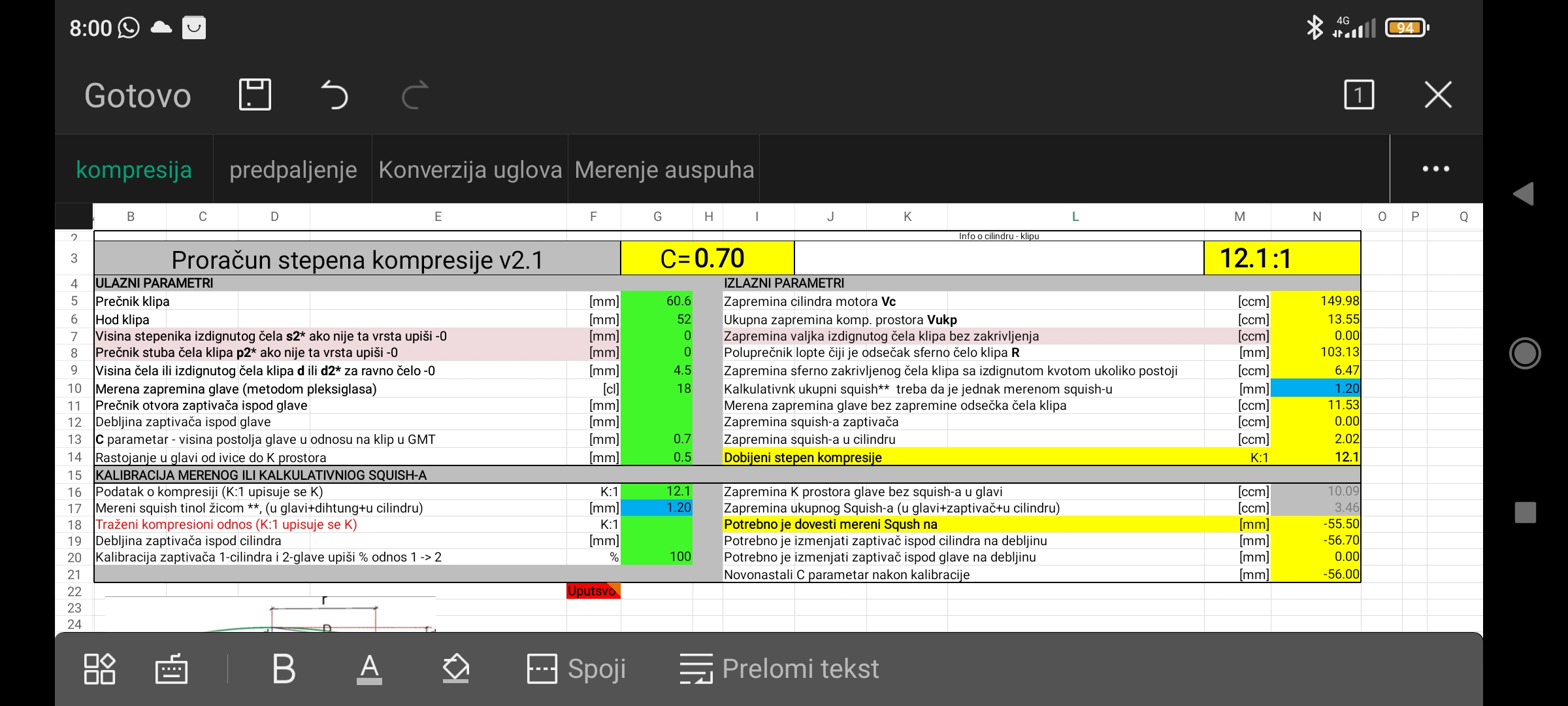Tap the save (floppy disk) icon
The width and height of the screenshot is (1568, 706).
tap(255, 95)
